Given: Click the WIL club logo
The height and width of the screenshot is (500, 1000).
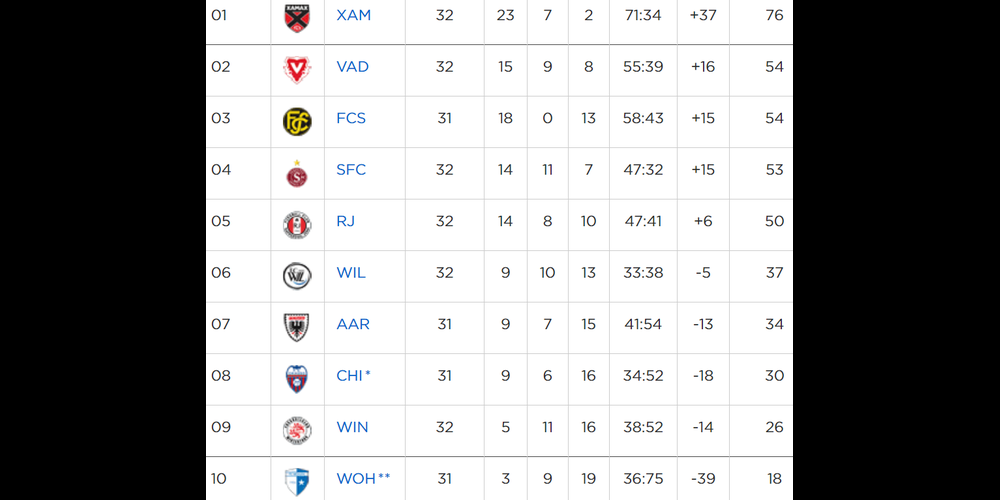Looking at the screenshot, I should [297, 276].
